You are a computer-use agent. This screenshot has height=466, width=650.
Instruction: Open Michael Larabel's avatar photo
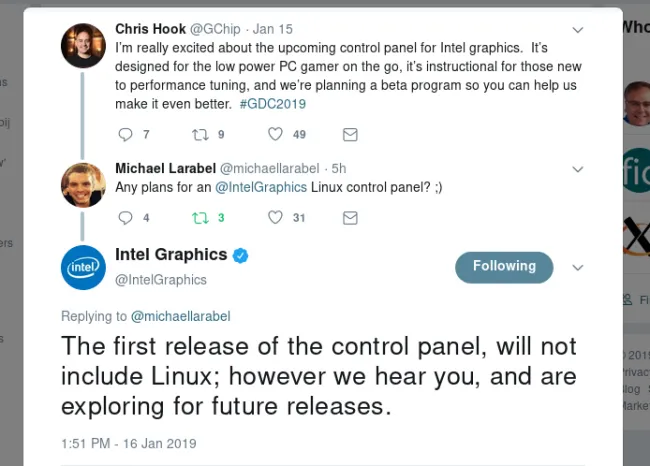[83, 185]
